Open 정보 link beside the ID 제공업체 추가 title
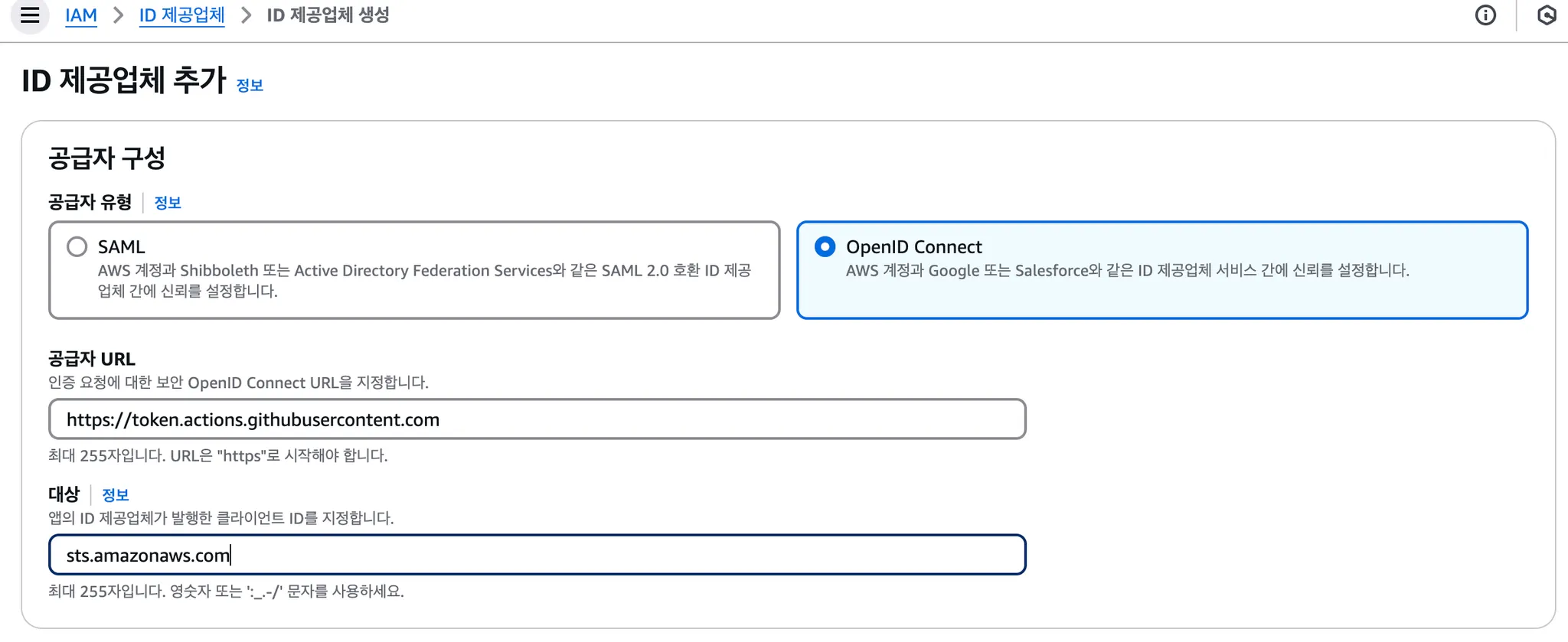Image resolution: width=1568 pixels, height=642 pixels. tap(250, 85)
